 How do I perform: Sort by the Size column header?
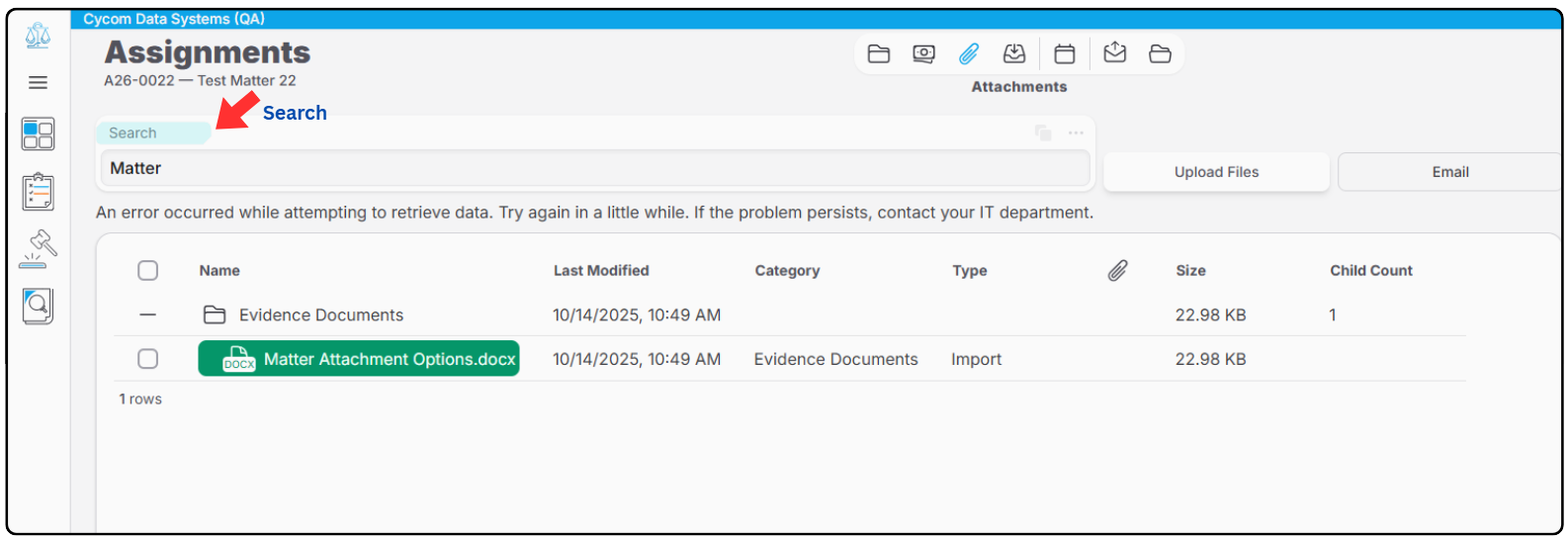pyautogui.click(x=1190, y=270)
